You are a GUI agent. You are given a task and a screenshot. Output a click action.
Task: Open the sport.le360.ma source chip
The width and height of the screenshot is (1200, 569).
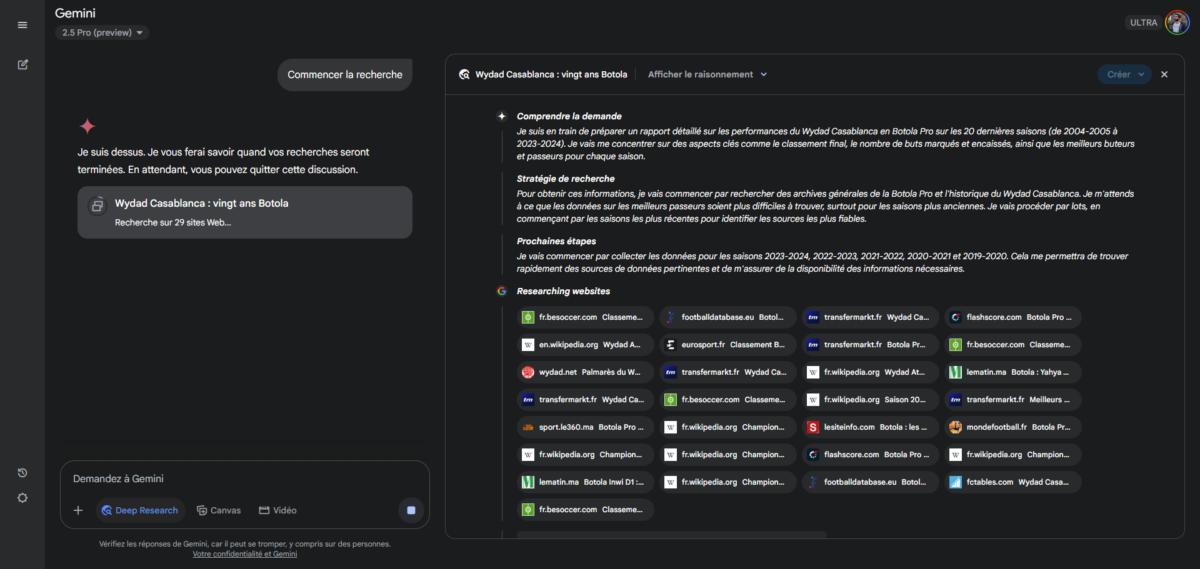coord(584,427)
